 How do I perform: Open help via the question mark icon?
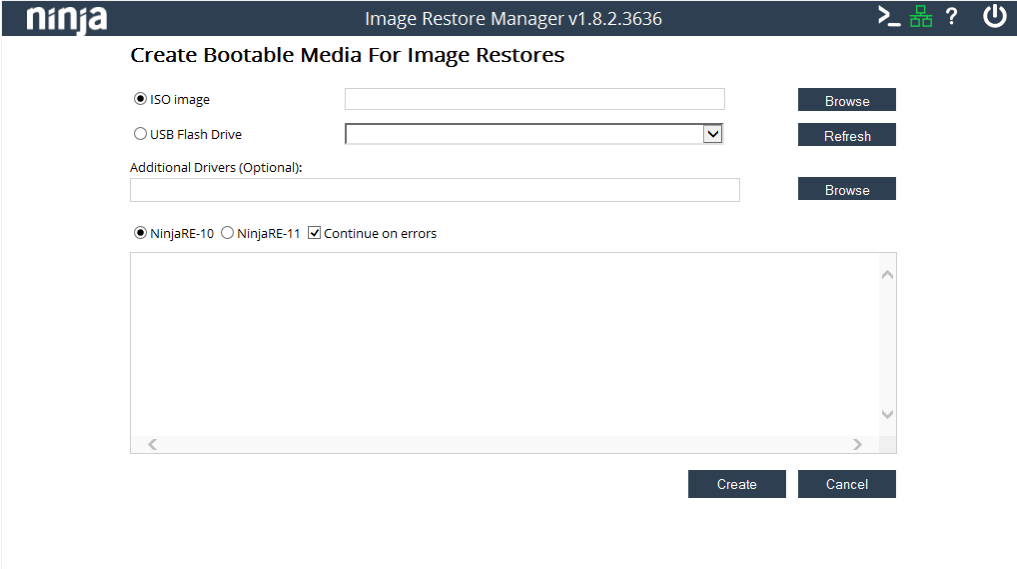pyautogui.click(x=951, y=16)
